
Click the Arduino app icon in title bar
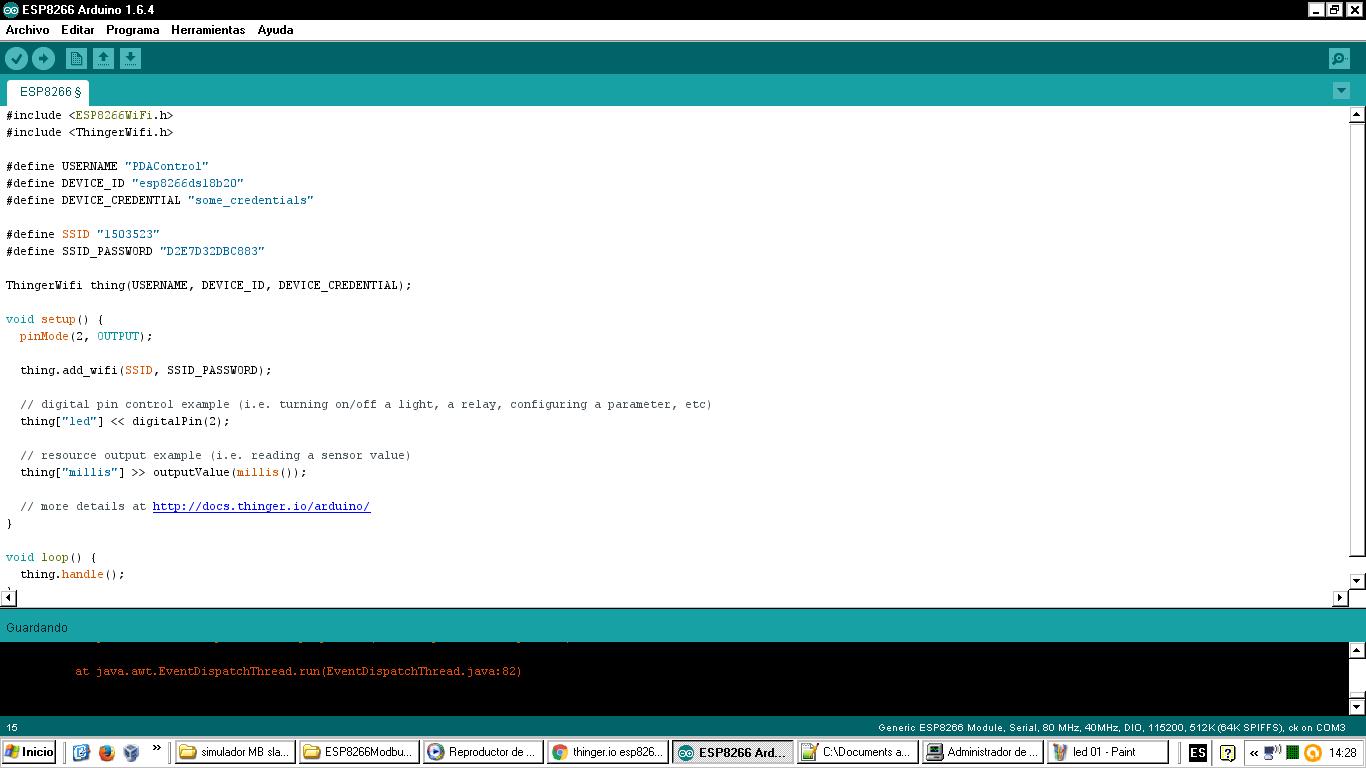pos(12,10)
